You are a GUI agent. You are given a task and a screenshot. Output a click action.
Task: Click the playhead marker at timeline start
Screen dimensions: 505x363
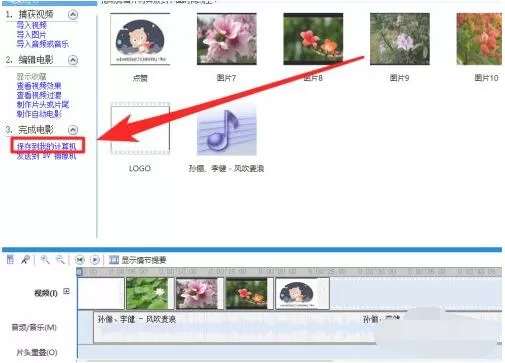[x=79, y=272]
